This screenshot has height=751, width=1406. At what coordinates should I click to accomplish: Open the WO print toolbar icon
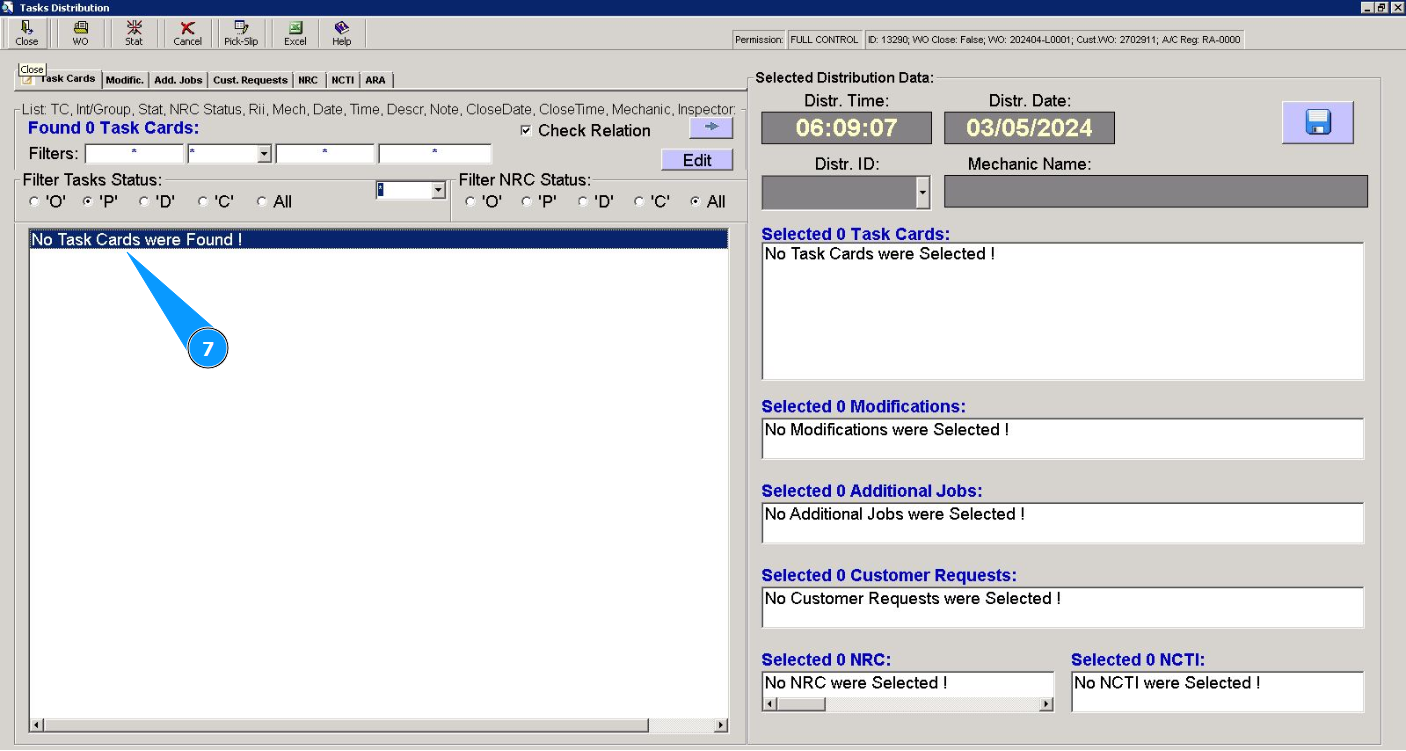pyautogui.click(x=80, y=33)
